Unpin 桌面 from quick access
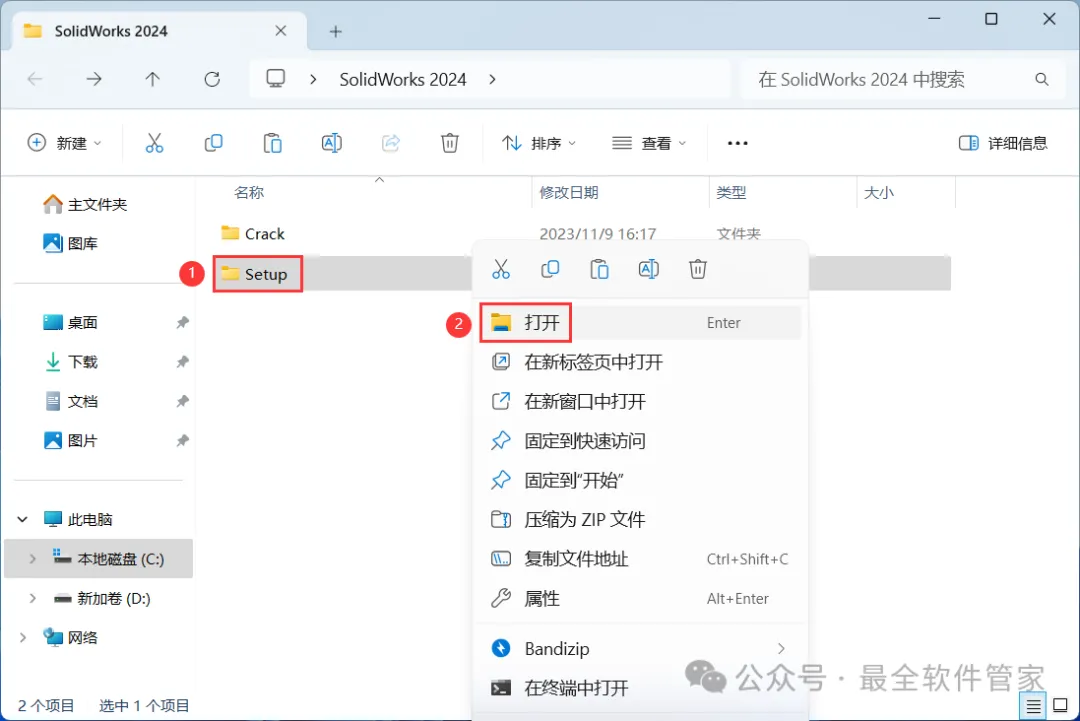Screen dimensions: 1080x721 [183, 322]
